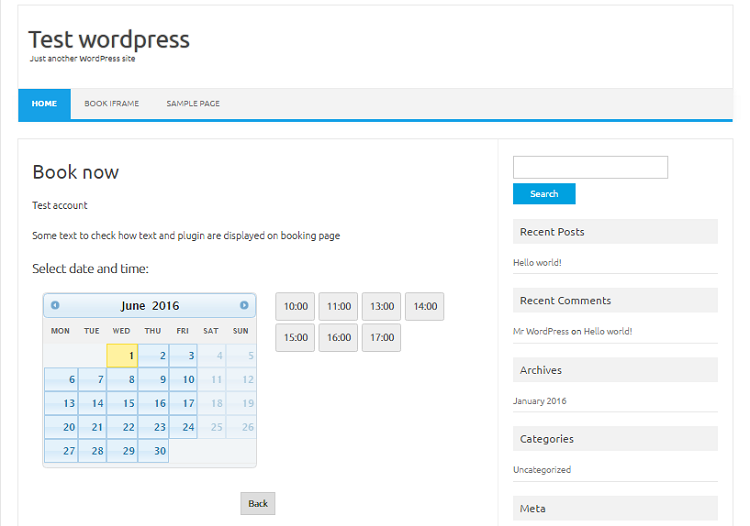
Task: Click the Back button
Action: pyautogui.click(x=257, y=503)
